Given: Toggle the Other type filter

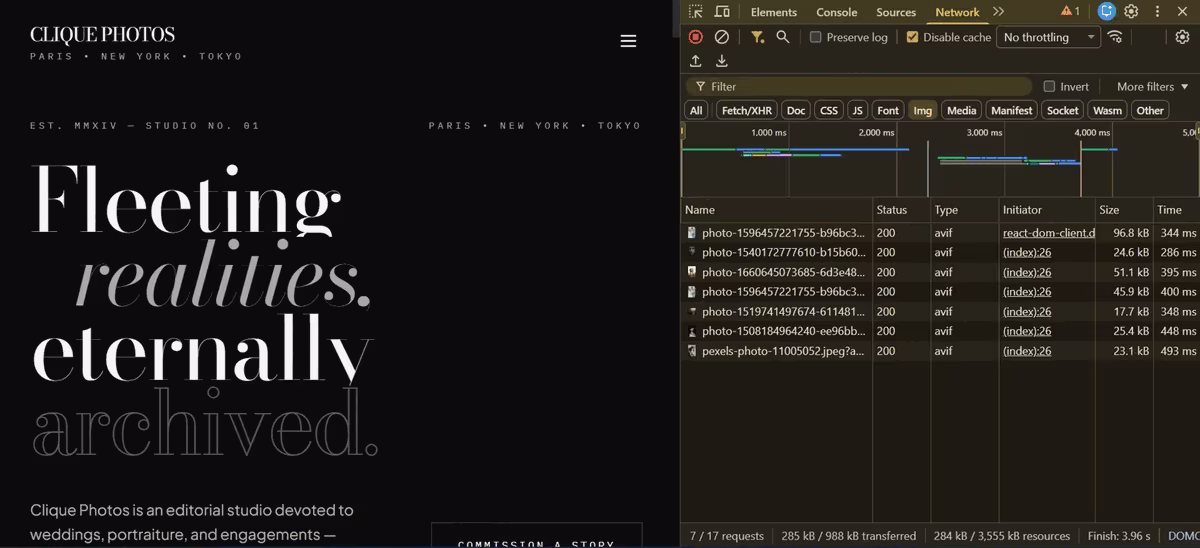Looking at the screenshot, I should (1150, 110).
